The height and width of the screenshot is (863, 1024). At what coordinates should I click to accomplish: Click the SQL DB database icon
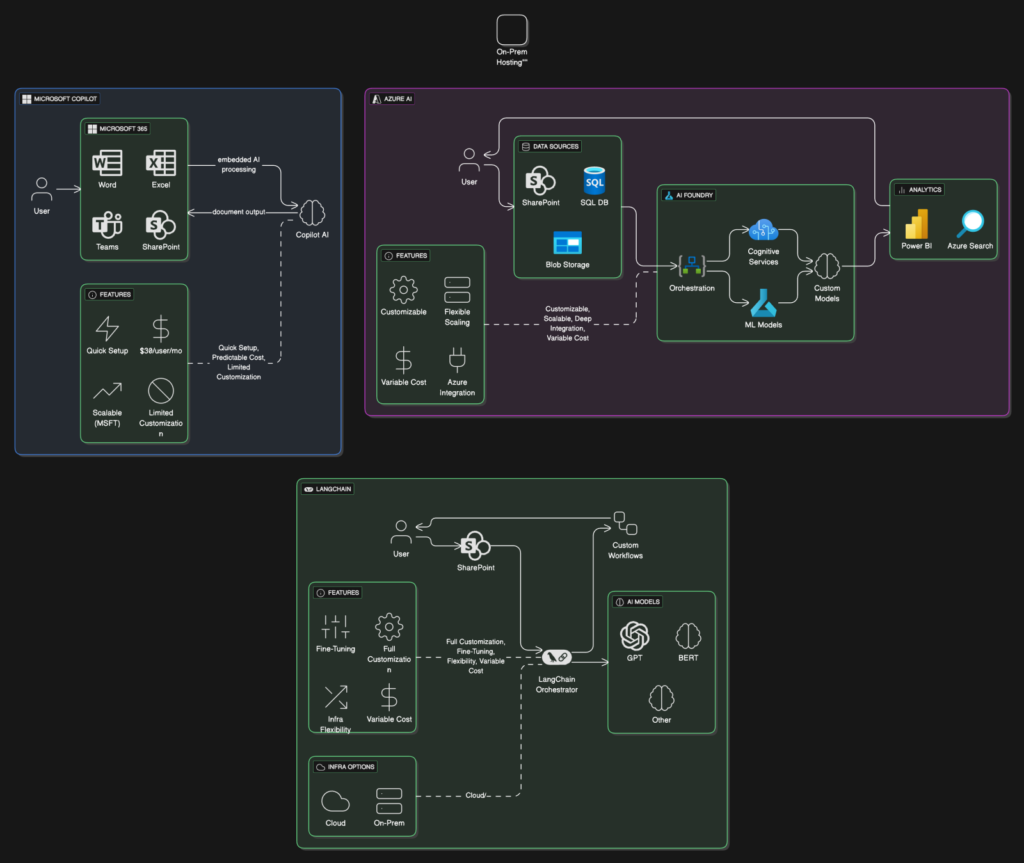tap(595, 182)
